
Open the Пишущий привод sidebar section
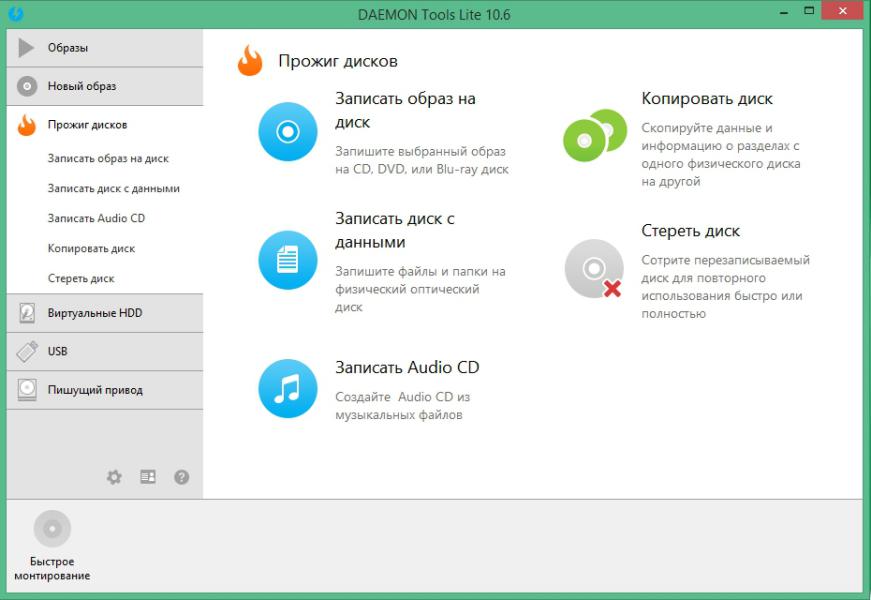tap(95, 390)
